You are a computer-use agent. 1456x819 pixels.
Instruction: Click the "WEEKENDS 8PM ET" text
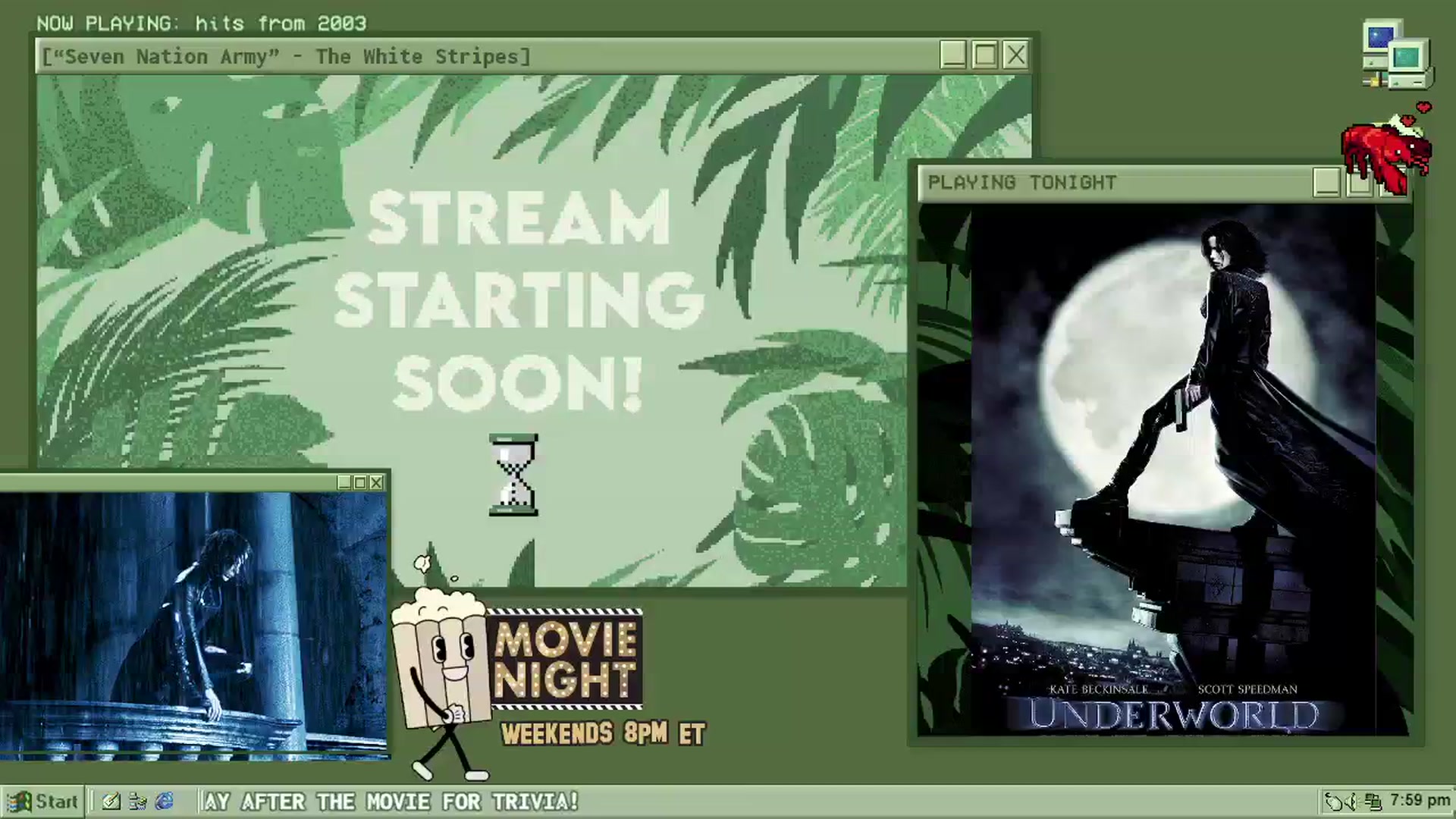click(603, 733)
